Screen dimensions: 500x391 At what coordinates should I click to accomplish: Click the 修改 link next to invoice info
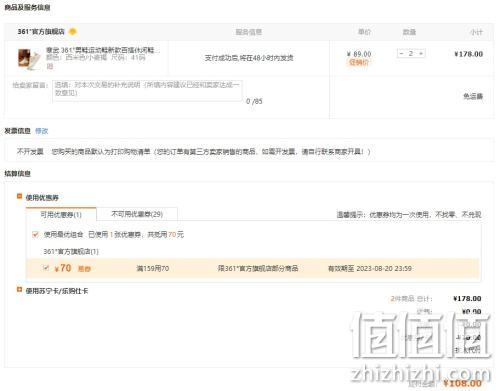42,131
